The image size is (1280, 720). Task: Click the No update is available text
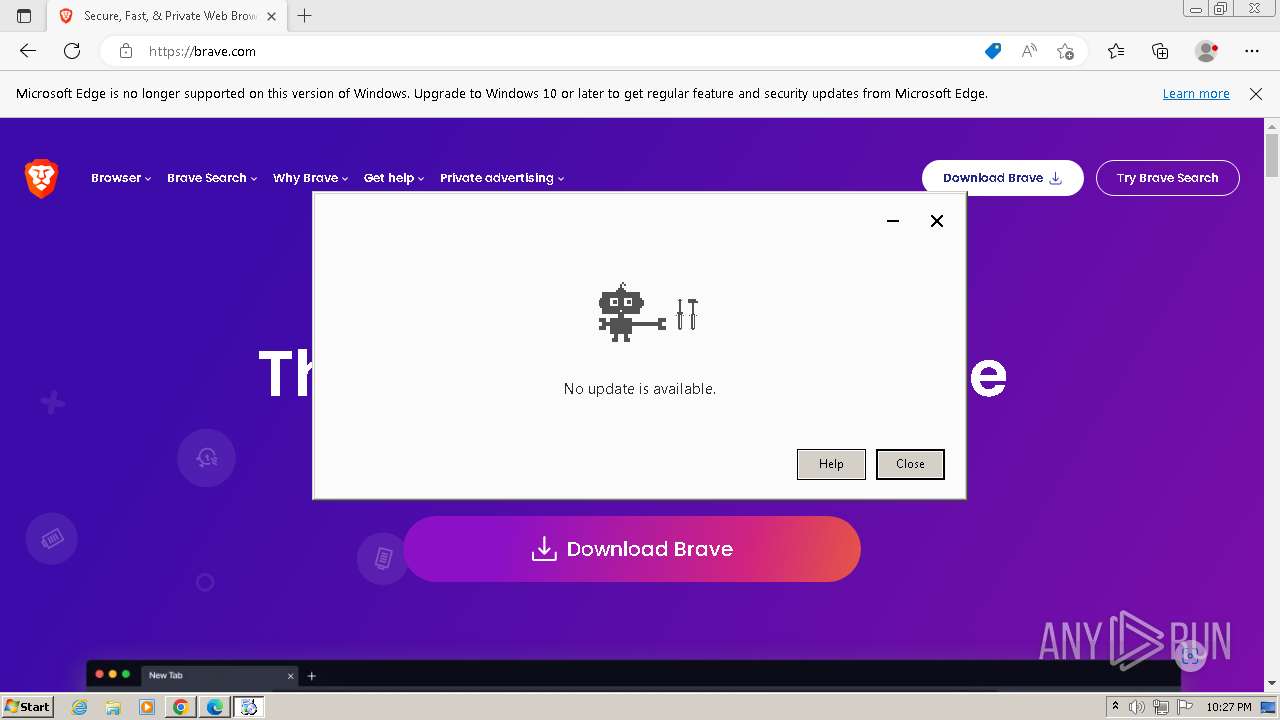point(640,389)
